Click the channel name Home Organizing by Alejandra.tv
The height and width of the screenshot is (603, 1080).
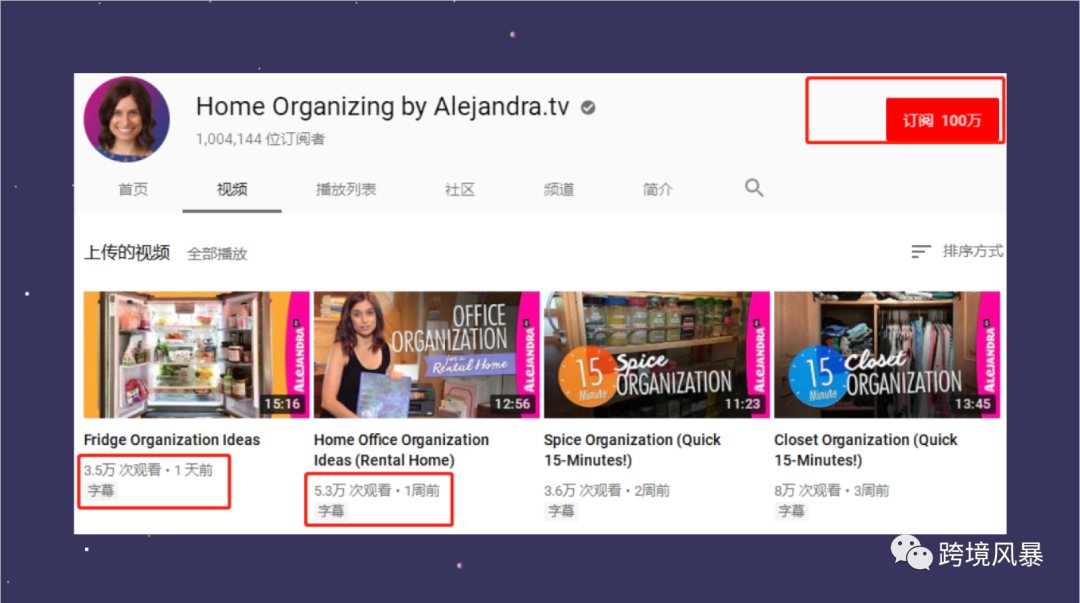click(x=382, y=107)
